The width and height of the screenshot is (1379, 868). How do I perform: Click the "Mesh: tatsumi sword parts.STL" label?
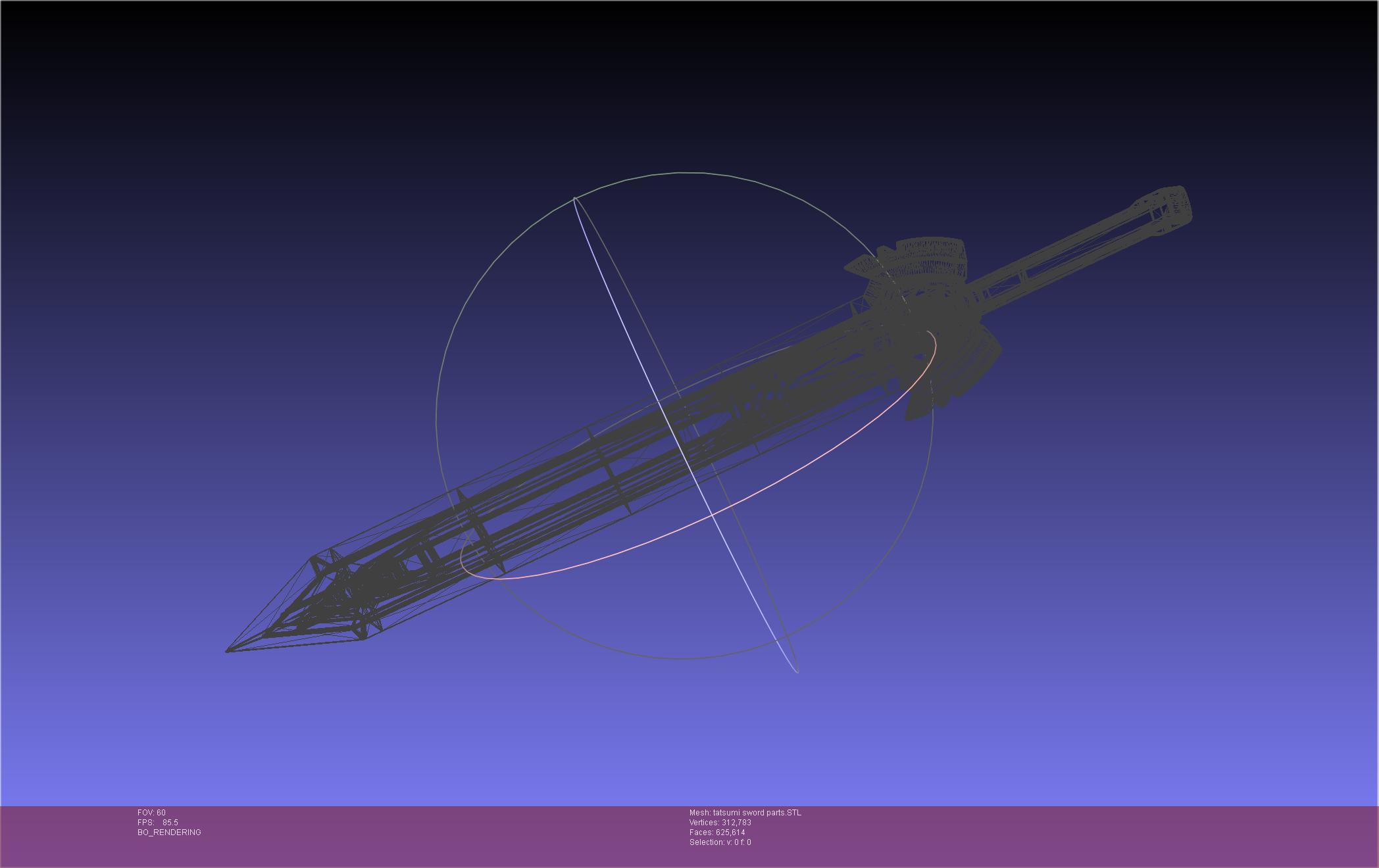(x=745, y=813)
